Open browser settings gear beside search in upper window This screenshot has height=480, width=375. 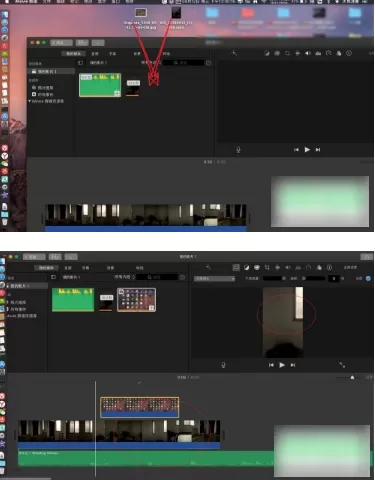click(209, 63)
